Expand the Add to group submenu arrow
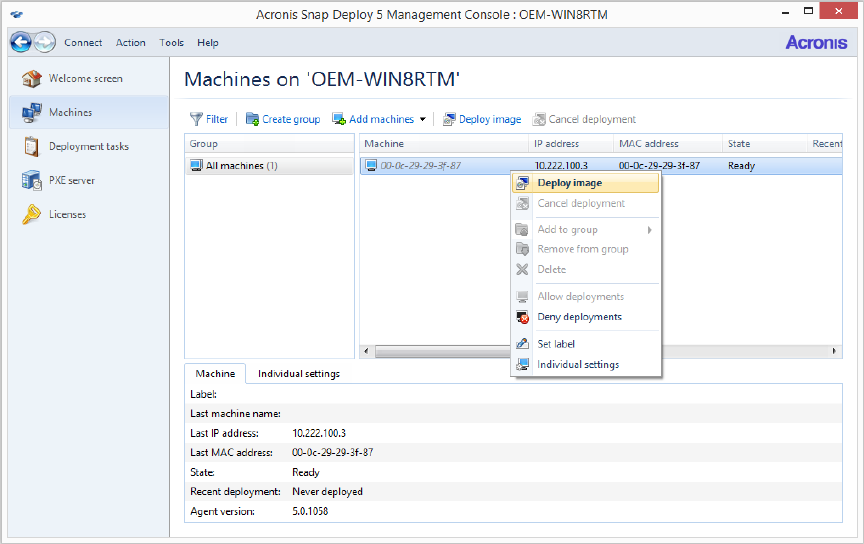 coord(650,230)
